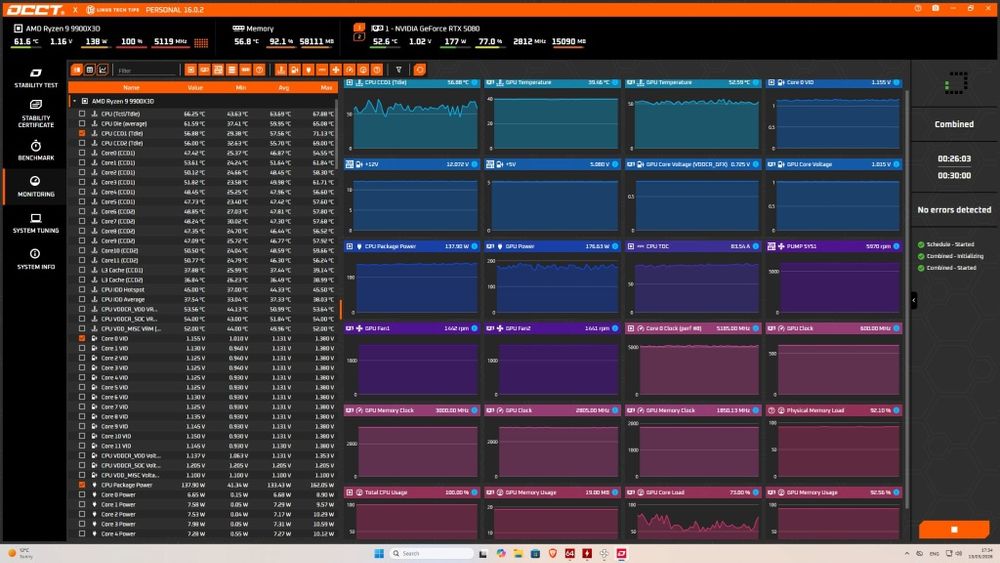The image size is (1000, 563).
Task: Uncheck the Core 0 VID checkbox
Action: point(82,338)
